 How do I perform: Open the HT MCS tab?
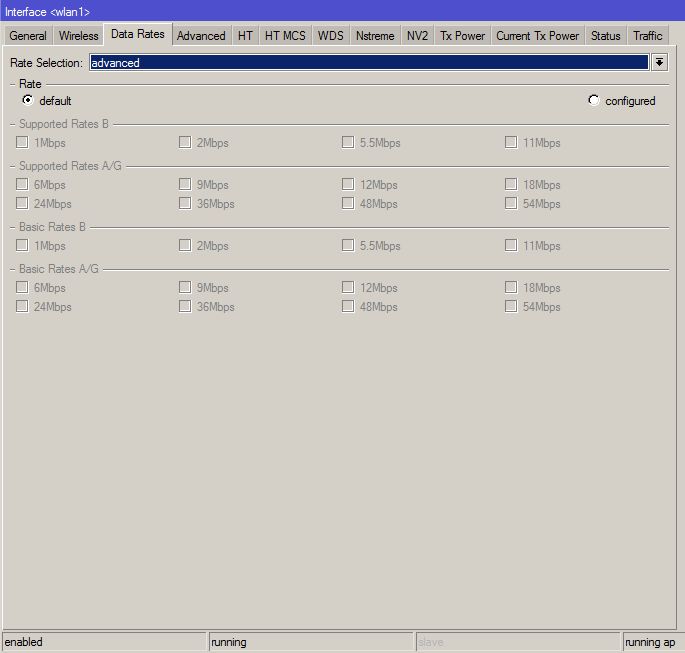pos(285,36)
